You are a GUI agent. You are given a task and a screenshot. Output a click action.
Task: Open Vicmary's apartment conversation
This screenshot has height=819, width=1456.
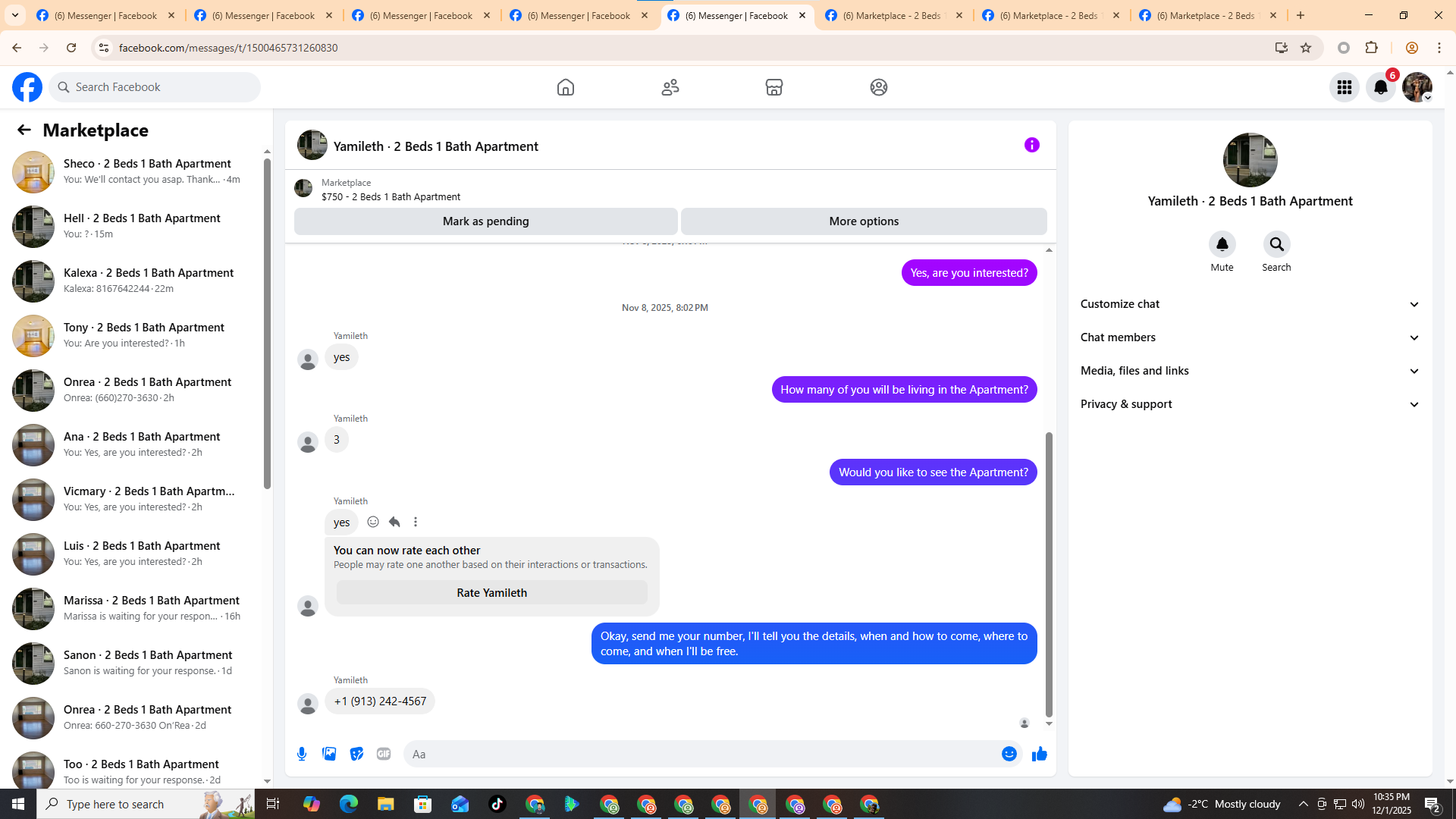pyautogui.click(x=133, y=499)
